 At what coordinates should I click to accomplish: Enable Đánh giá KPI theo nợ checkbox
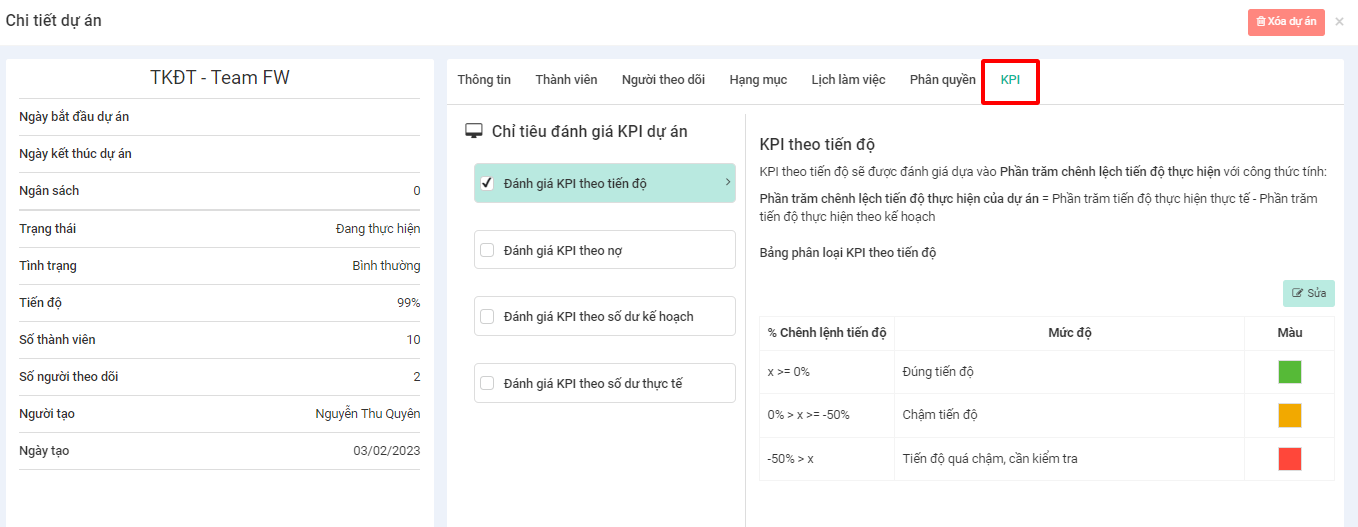(488, 250)
